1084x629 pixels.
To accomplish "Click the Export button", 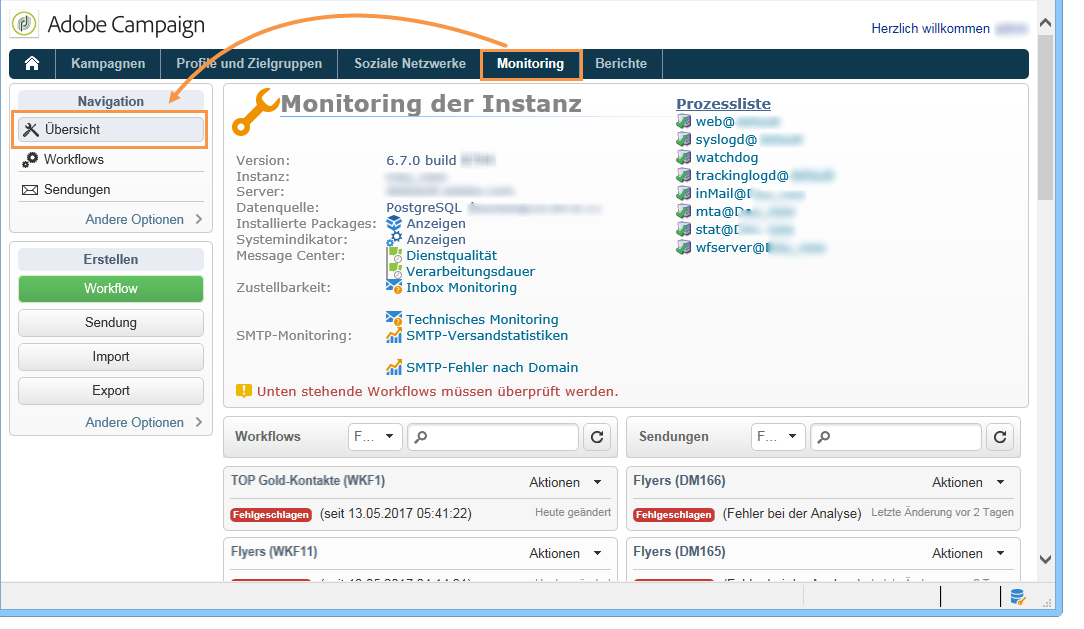I will [111, 391].
